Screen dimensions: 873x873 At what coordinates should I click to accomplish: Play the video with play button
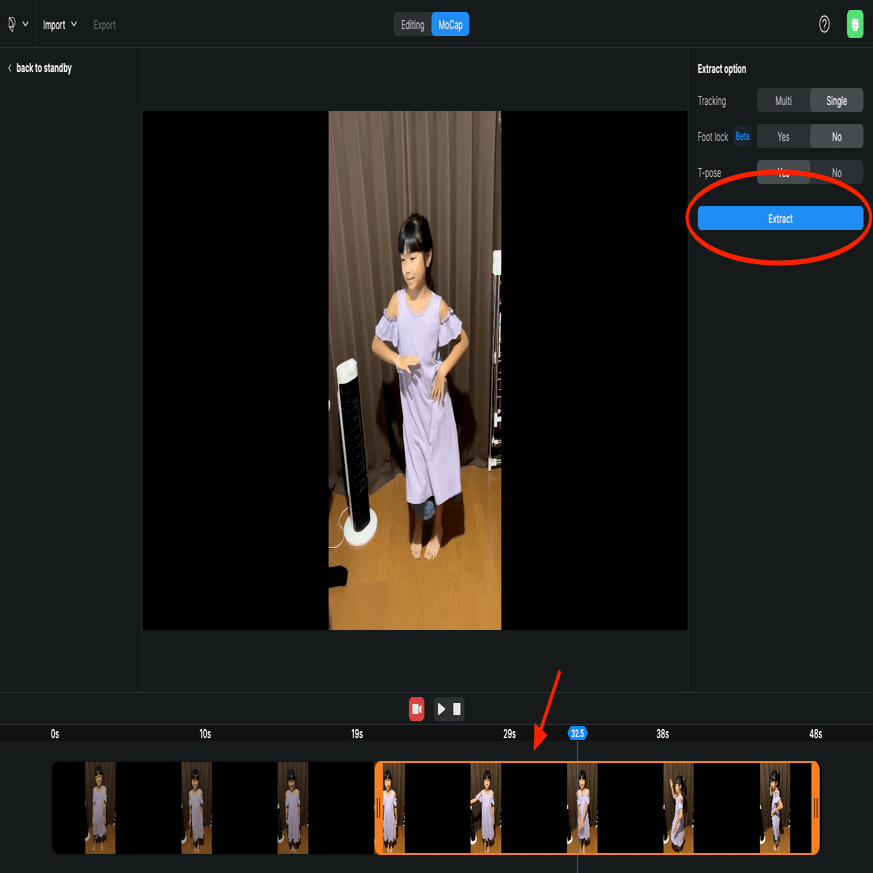tap(442, 709)
